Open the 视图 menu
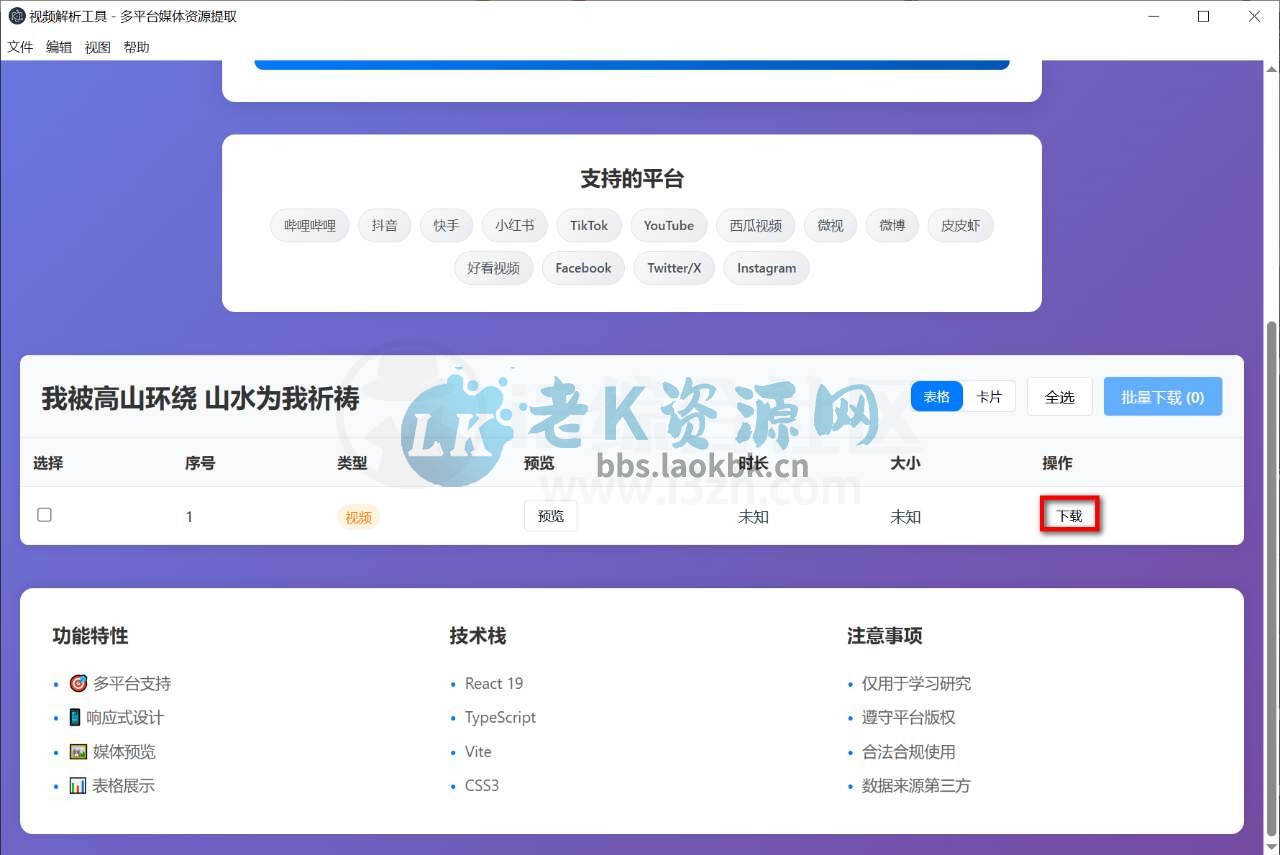The height and width of the screenshot is (855, 1280). pyautogui.click(x=98, y=47)
